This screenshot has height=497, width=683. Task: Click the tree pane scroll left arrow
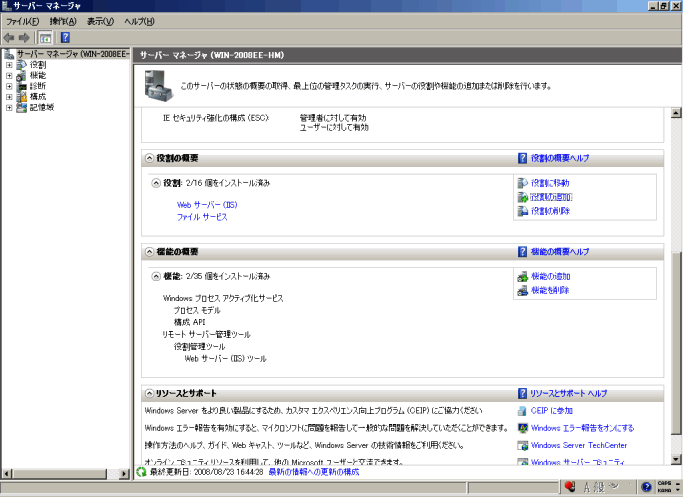[7, 473]
